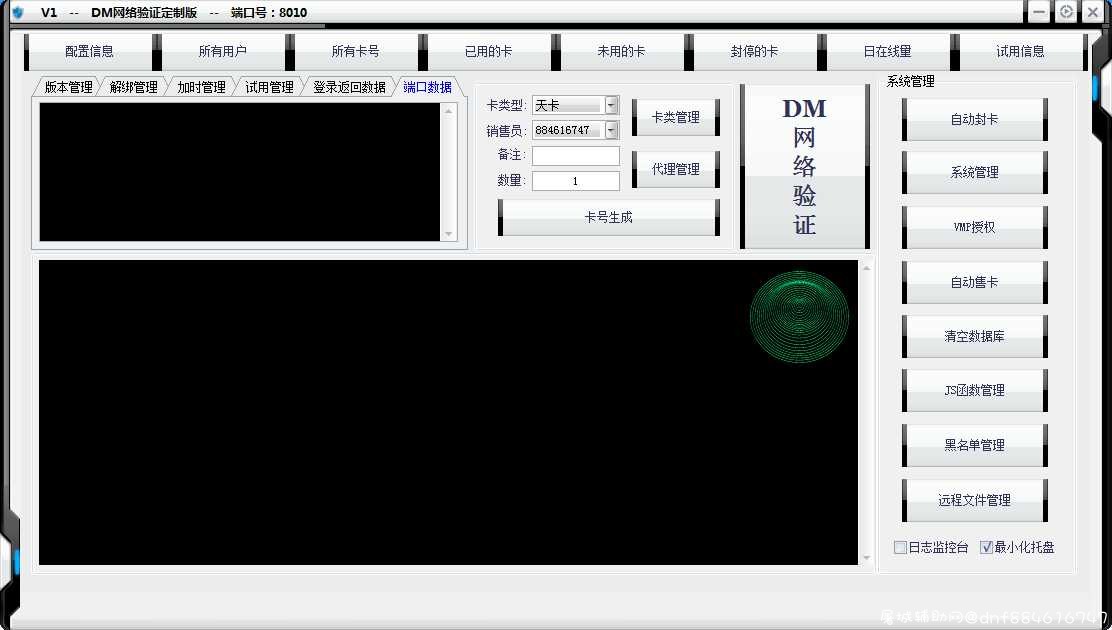Open 代理管理
The height and width of the screenshot is (630, 1112).
[676, 170]
